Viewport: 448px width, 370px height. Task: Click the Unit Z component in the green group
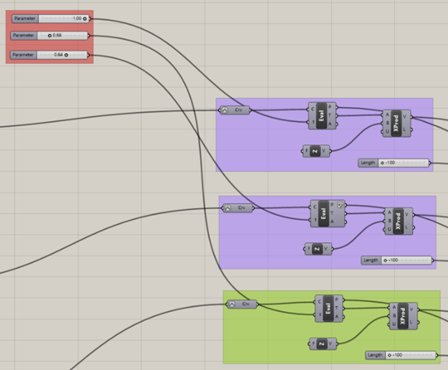323,344
